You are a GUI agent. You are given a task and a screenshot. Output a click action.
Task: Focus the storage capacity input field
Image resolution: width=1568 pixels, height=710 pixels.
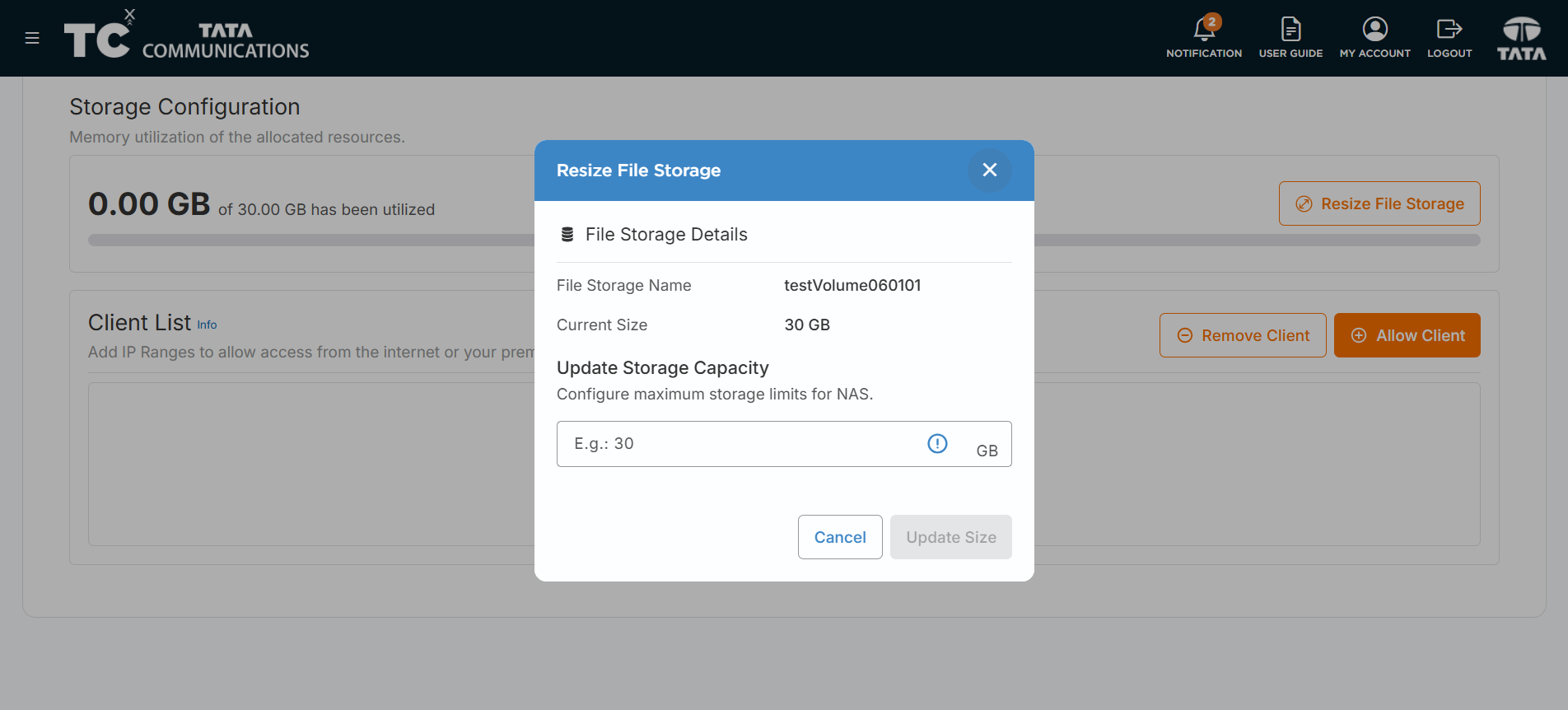(784, 444)
